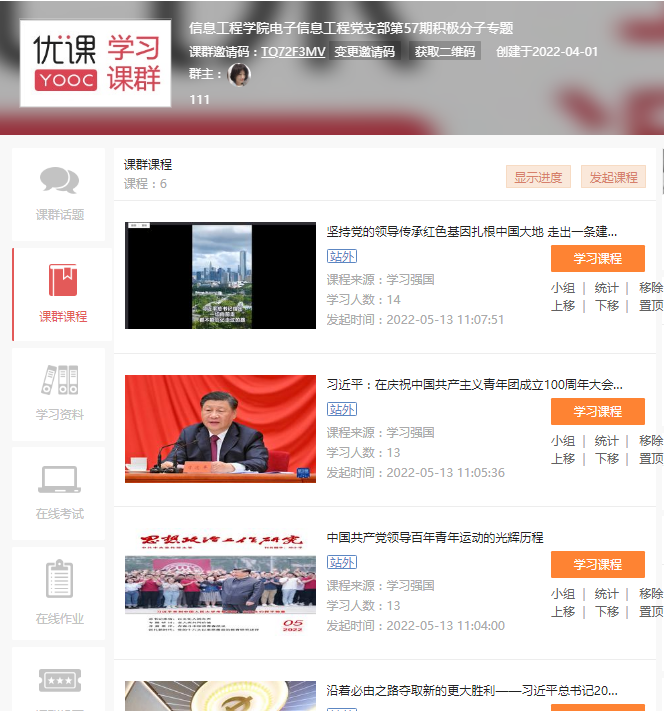
Task: Open thumbnail of 坚持党的领导 course
Action: 220,275
